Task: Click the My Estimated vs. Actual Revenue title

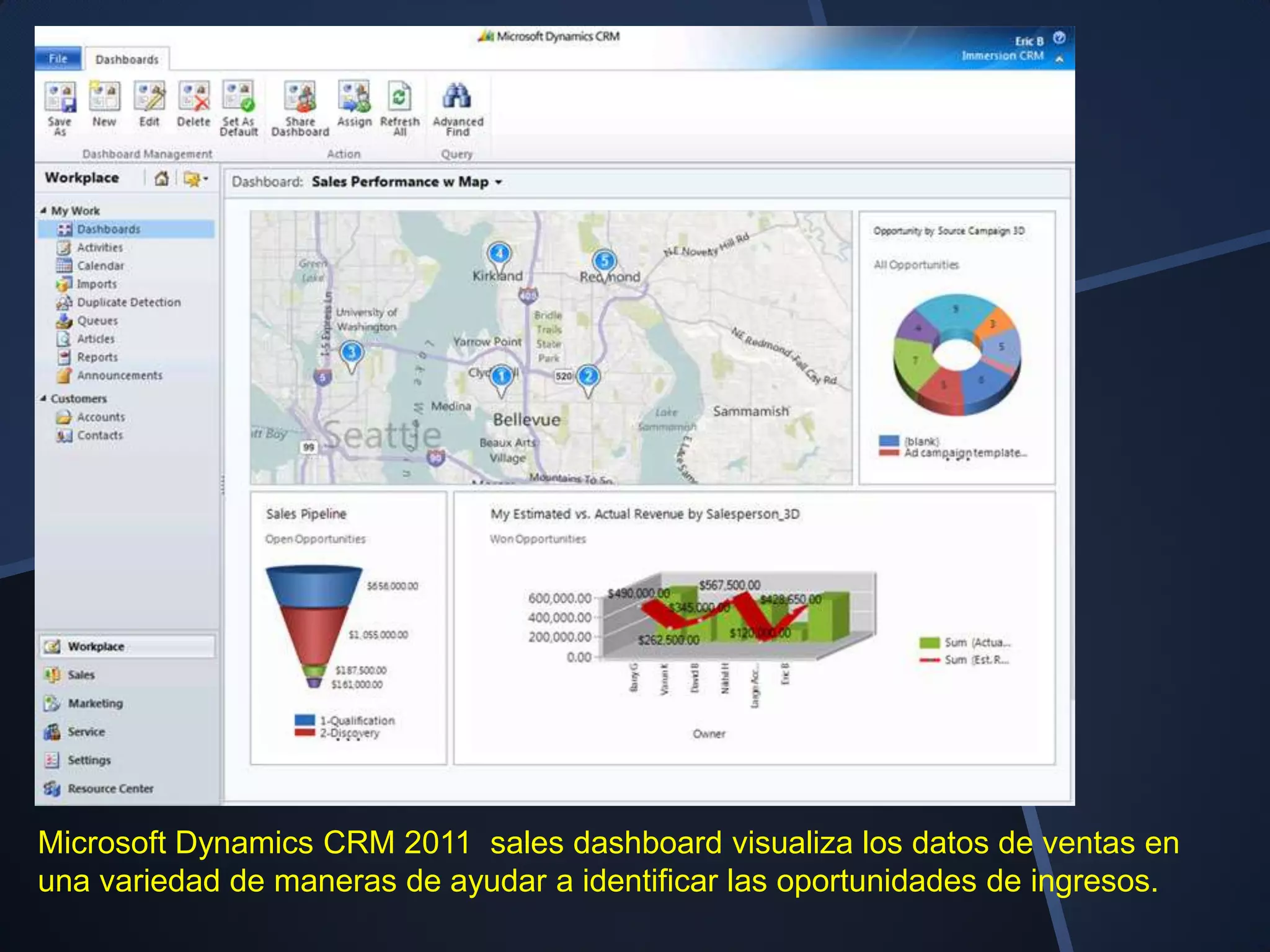Action: click(x=645, y=514)
